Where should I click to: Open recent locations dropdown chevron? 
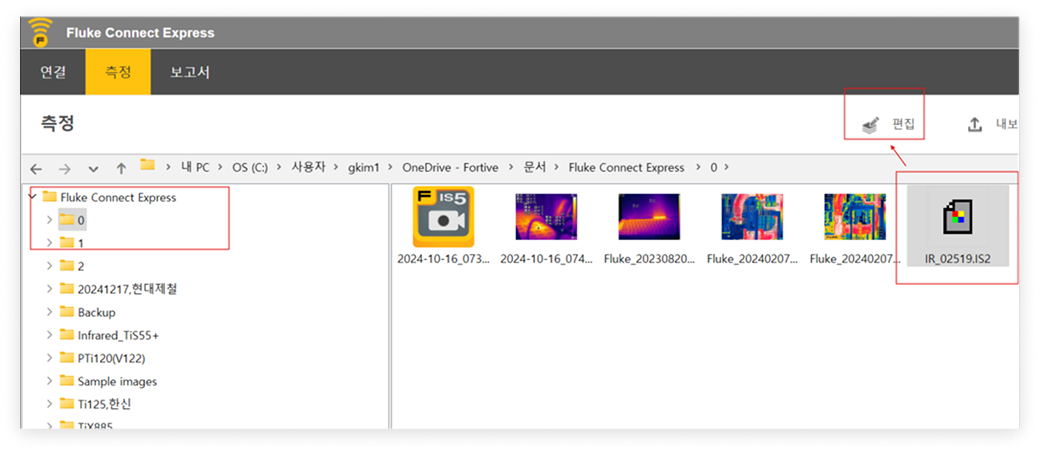(x=93, y=168)
